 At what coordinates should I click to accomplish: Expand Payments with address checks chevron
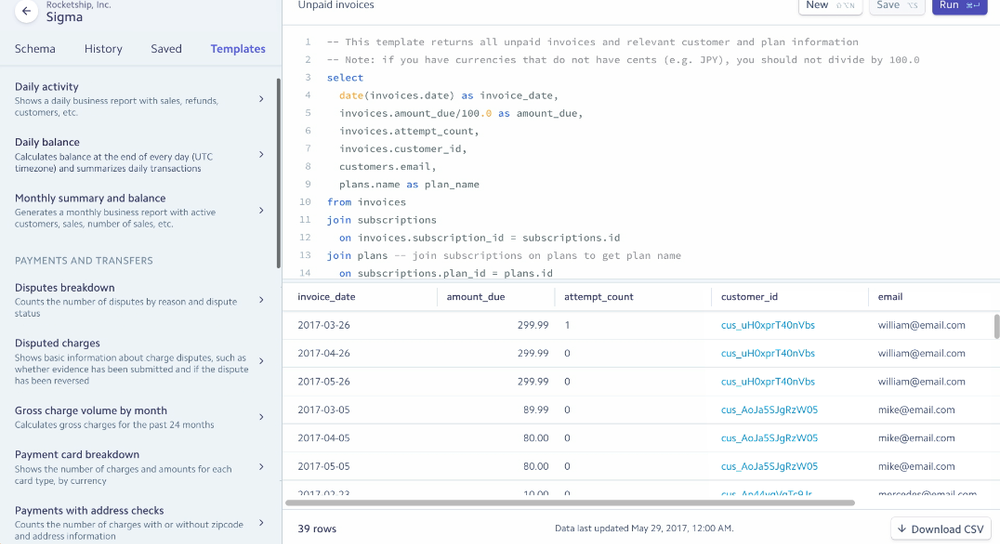point(261,523)
